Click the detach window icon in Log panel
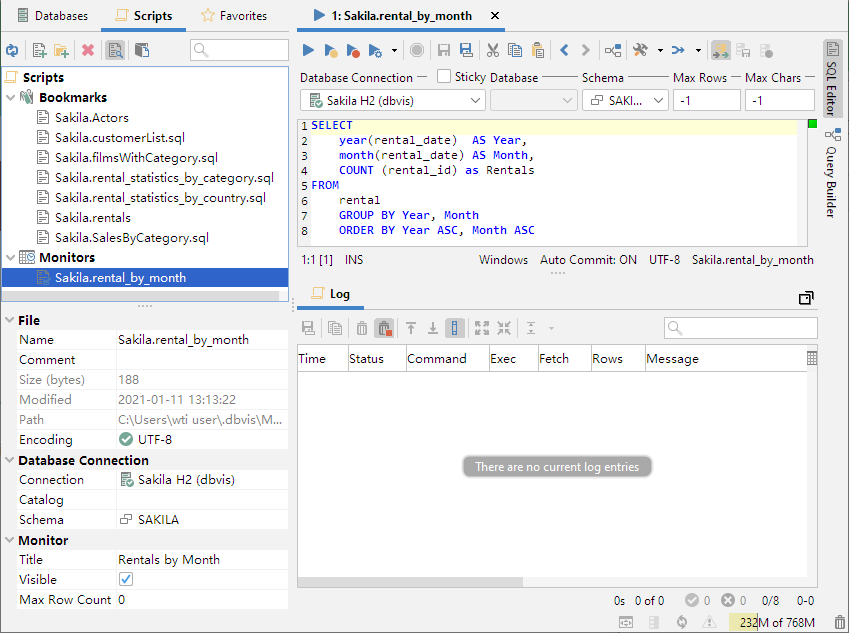Screen dimensions: 849x633 pyautogui.click(x=806, y=298)
